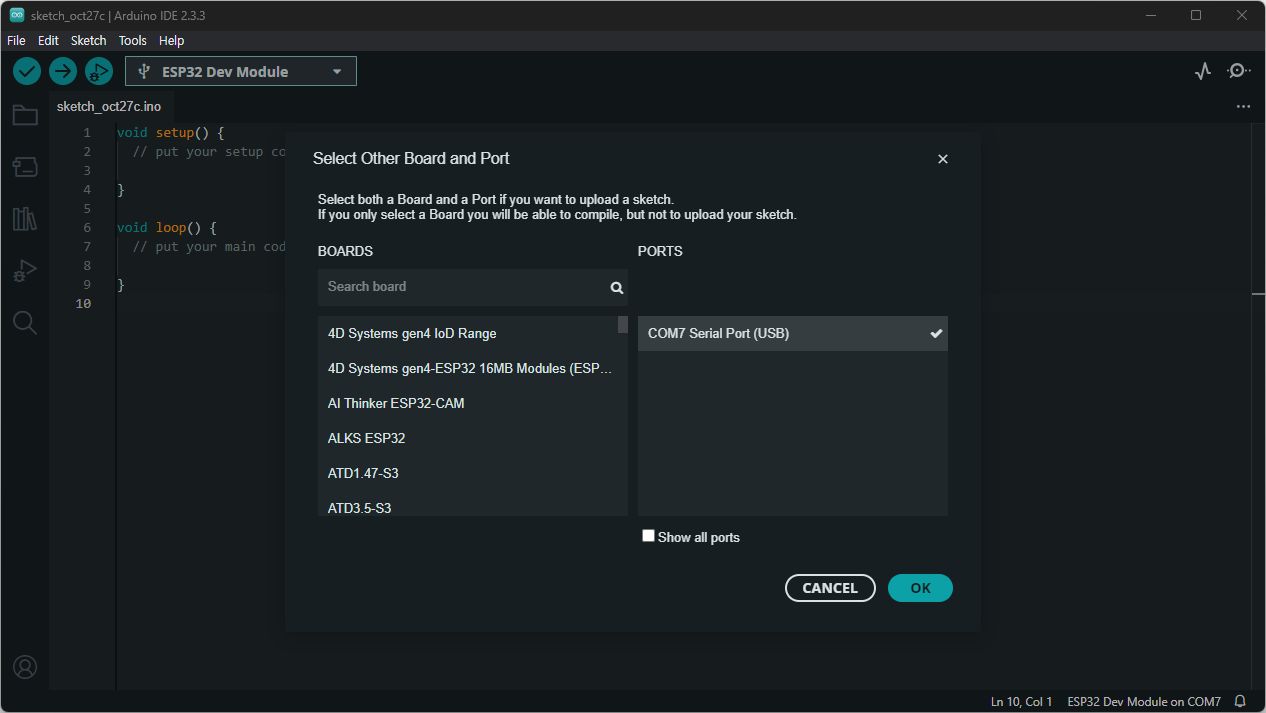This screenshot has width=1266, height=713.
Task: Click line number 10 in the gutter
Action: coord(83,304)
